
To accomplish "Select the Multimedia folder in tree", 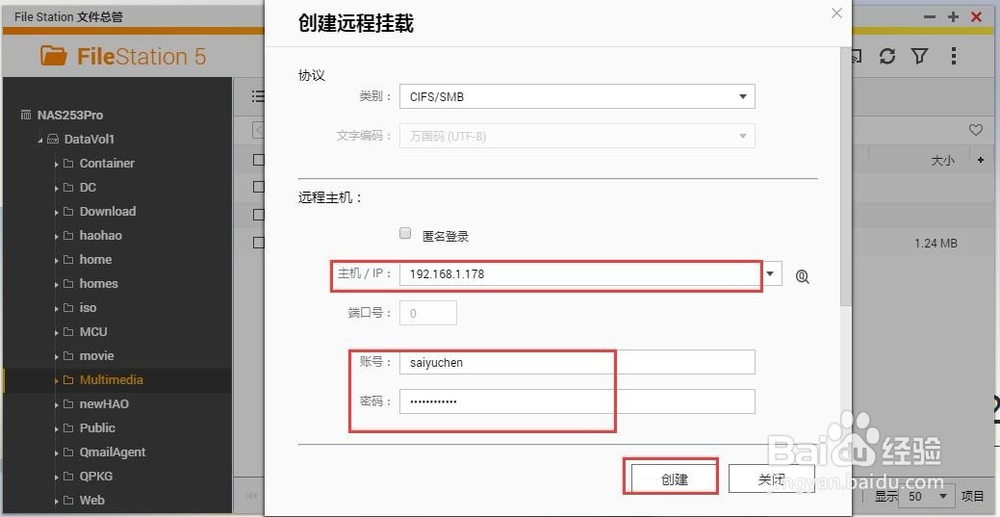I will coord(111,380).
